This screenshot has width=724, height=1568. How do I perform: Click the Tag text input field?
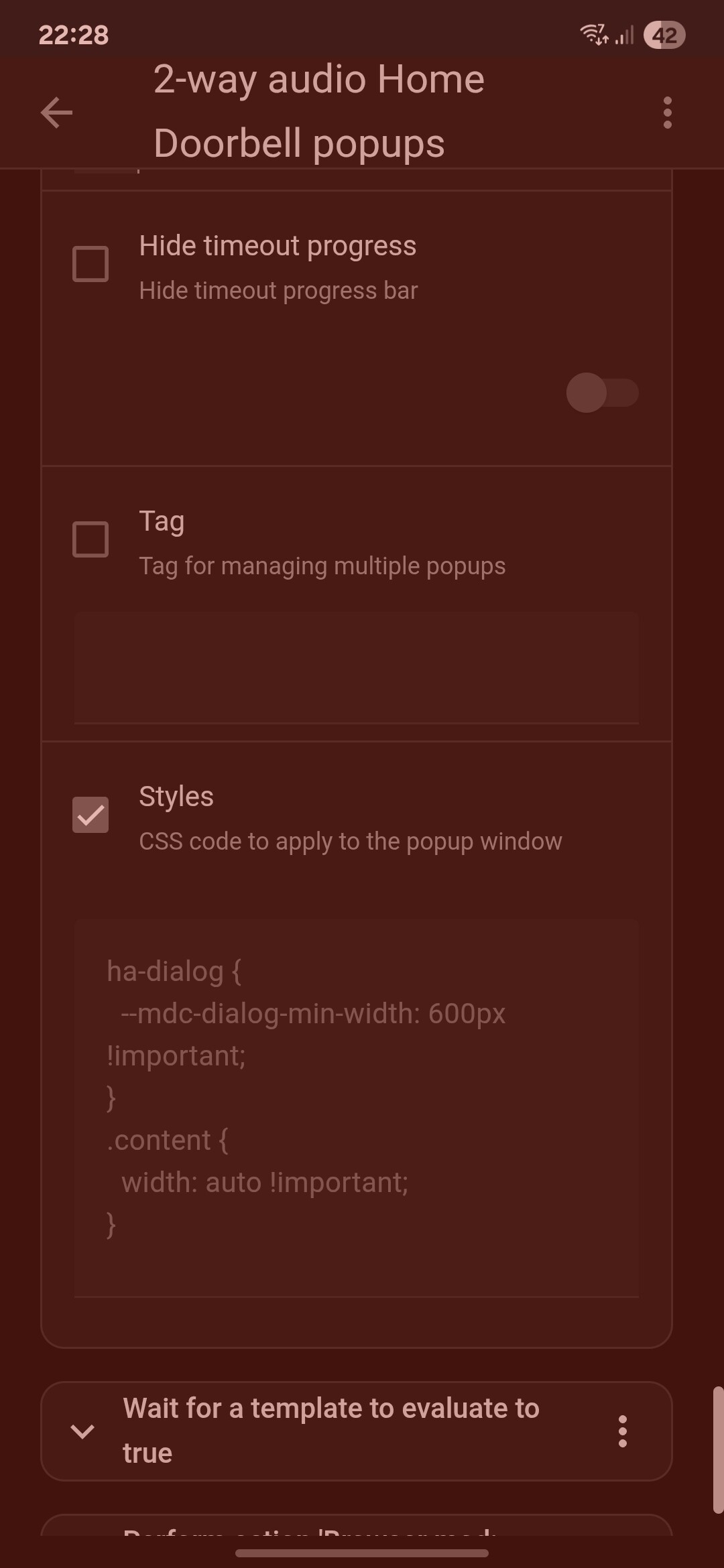coord(356,667)
